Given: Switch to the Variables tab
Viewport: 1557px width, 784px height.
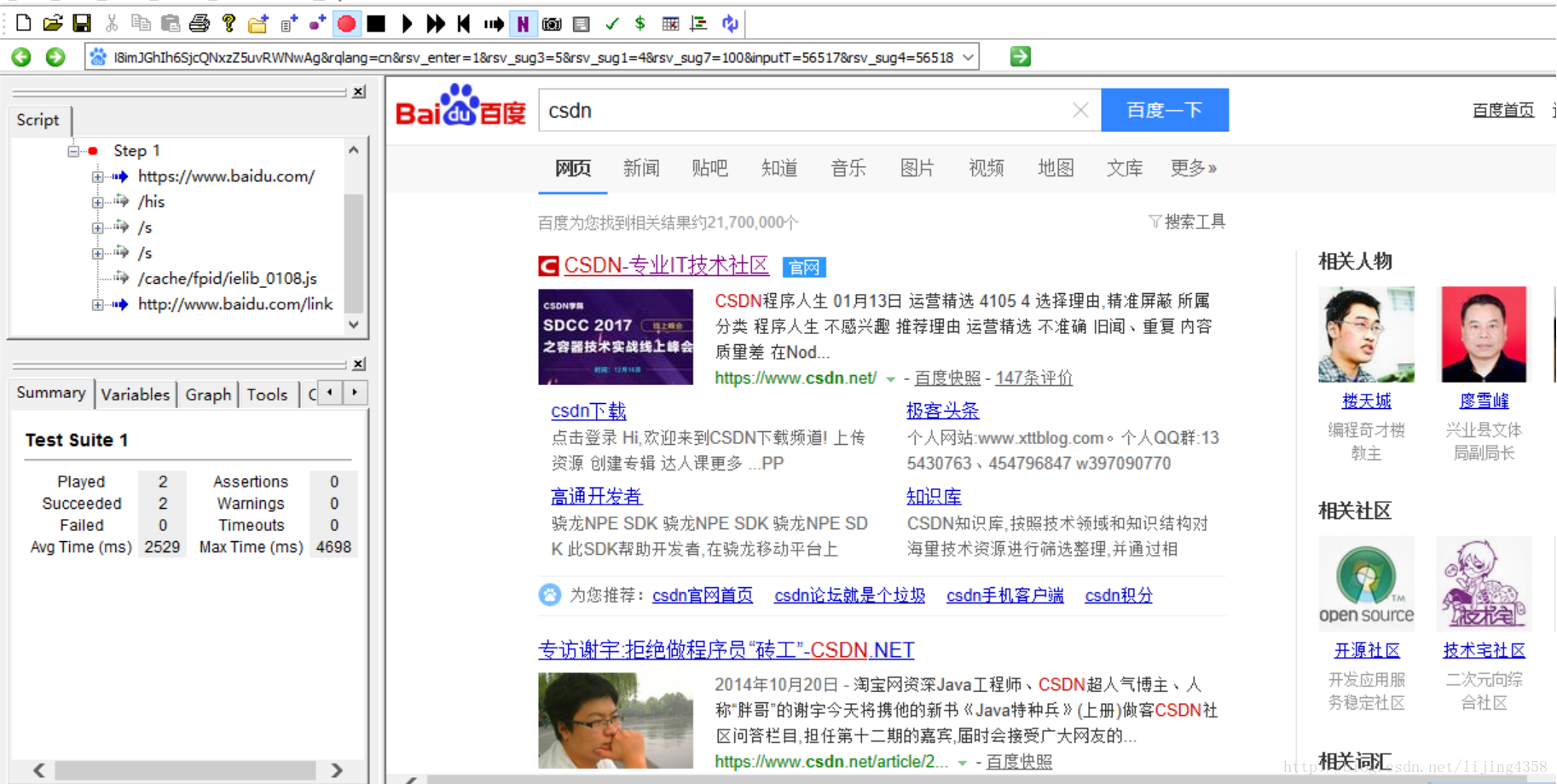Looking at the screenshot, I should [x=136, y=395].
